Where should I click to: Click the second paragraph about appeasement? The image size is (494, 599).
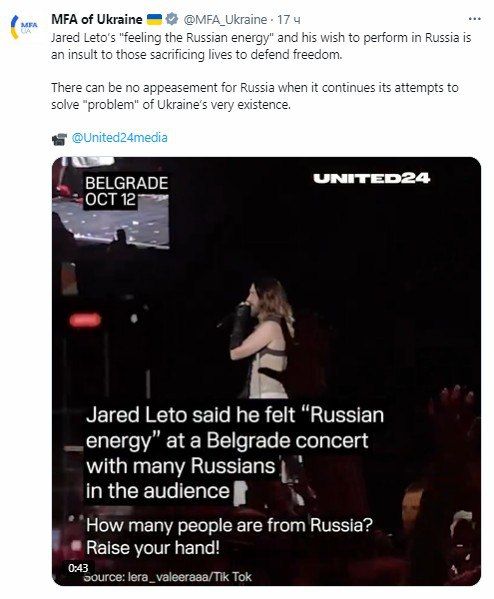255,96
